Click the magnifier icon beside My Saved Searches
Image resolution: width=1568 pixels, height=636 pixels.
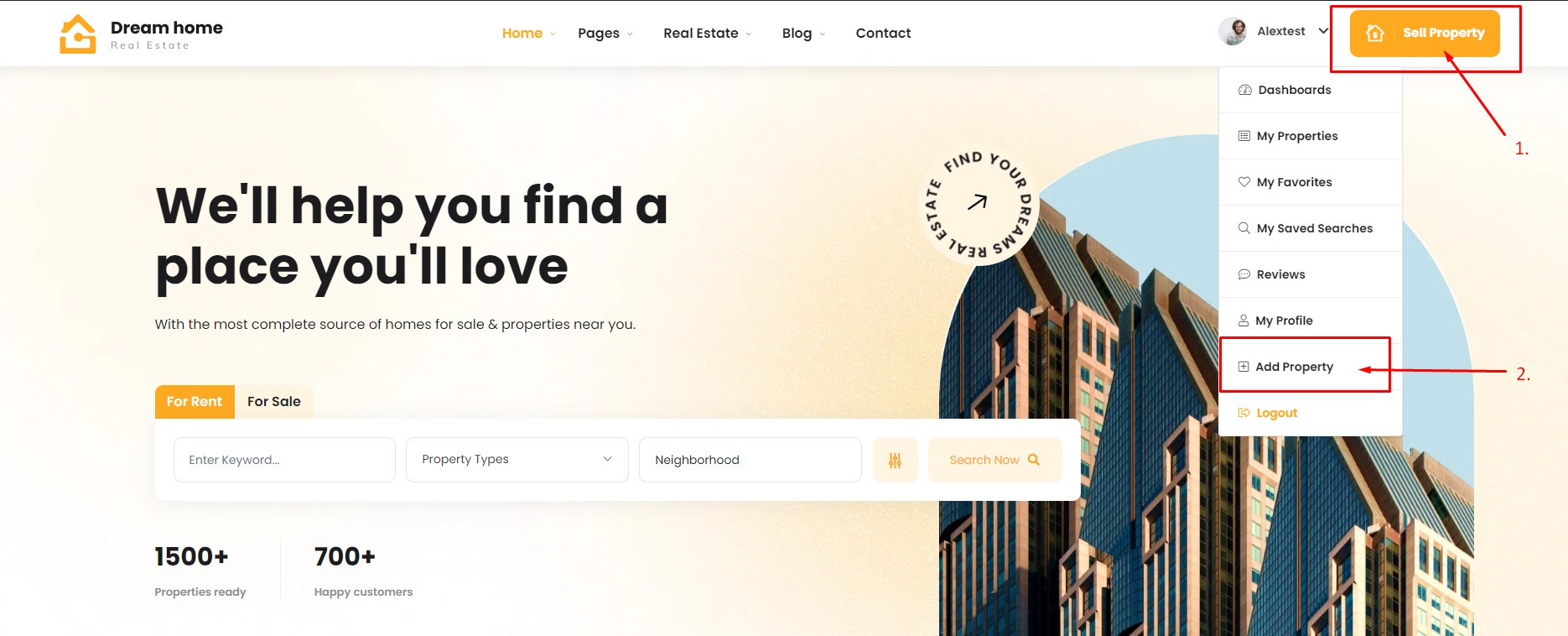[1244, 228]
